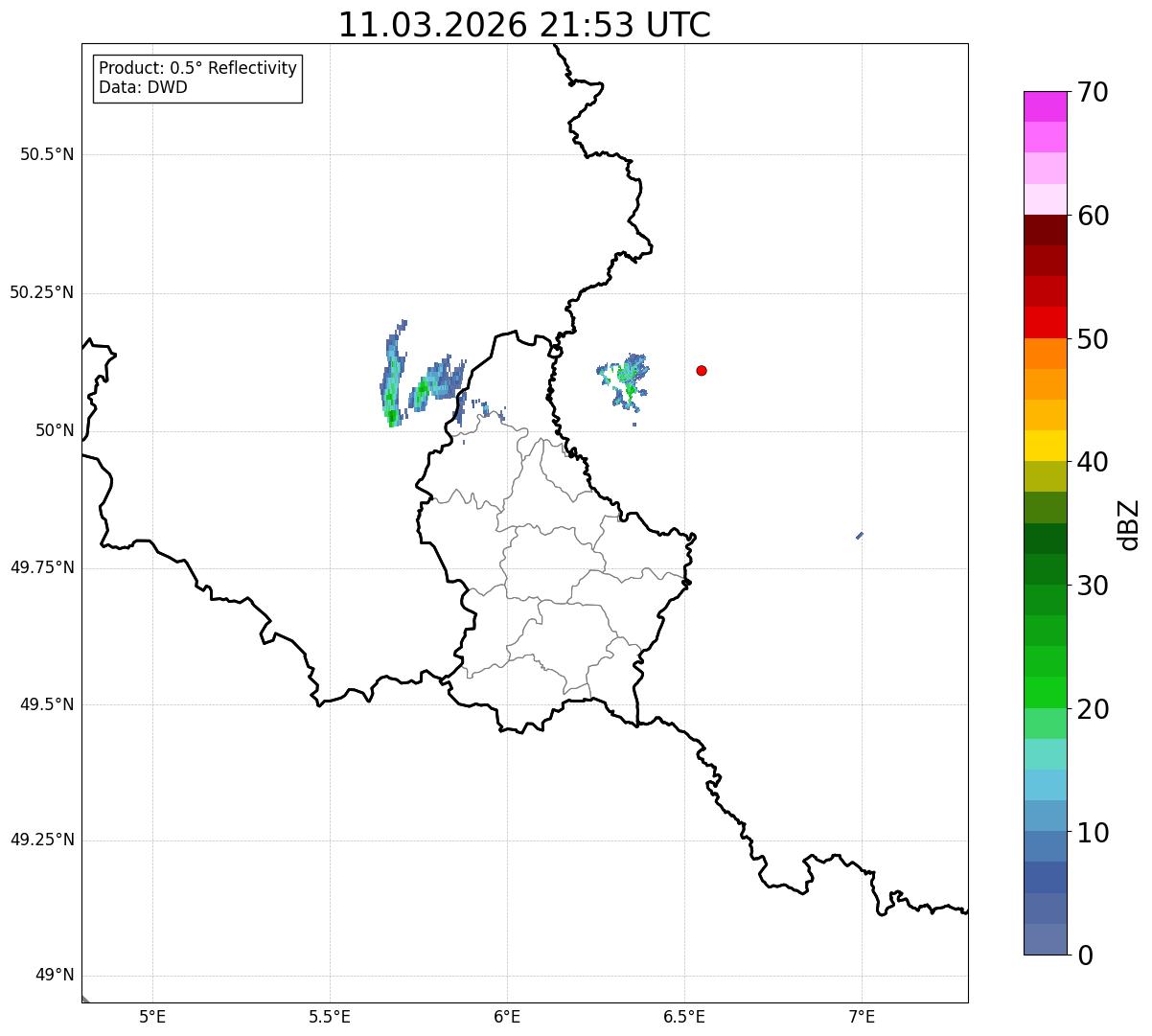Screen dimensions: 1152x1036
Task: Click the "5.5°E" longitude label
Action: pos(330,1016)
